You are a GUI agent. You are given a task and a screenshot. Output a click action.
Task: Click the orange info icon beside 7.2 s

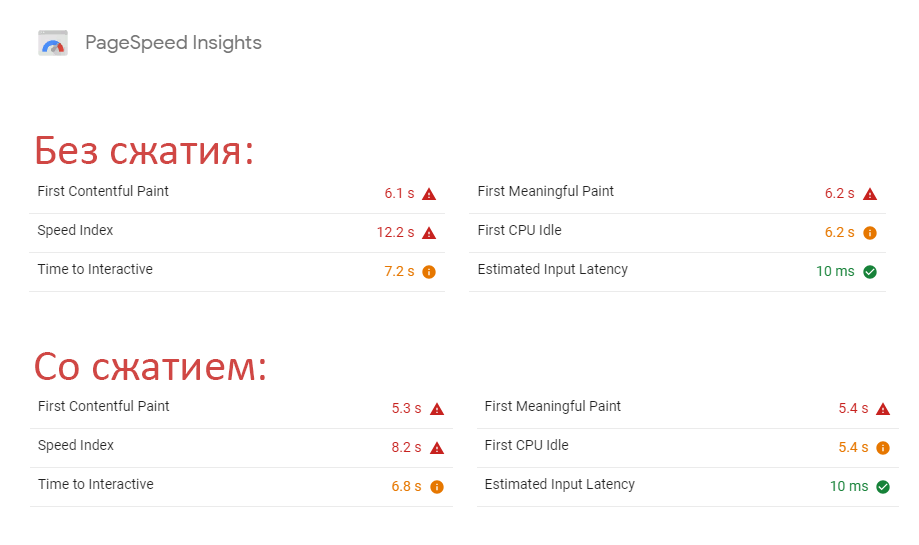[x=429, y=272]
